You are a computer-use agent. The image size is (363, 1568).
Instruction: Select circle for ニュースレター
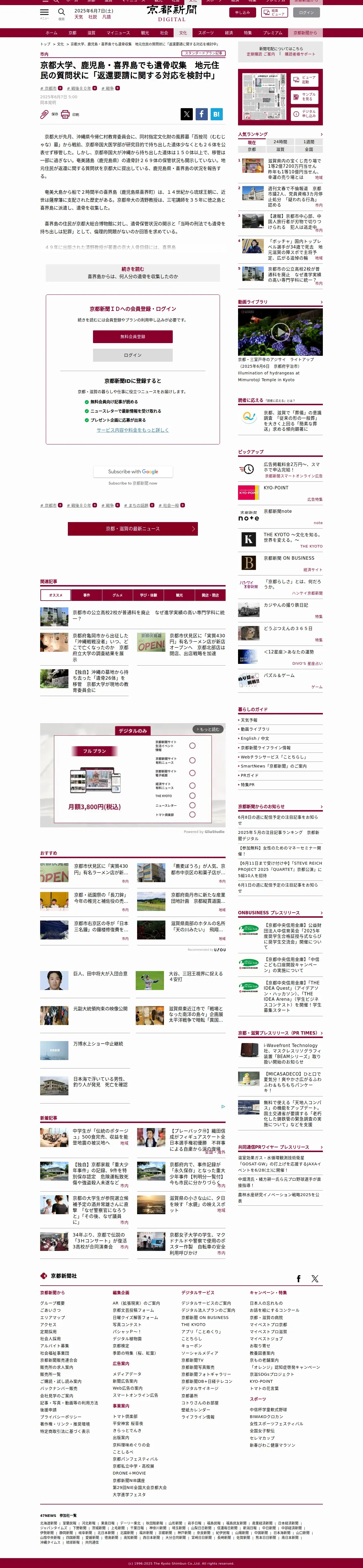click(x=193, y=805)
